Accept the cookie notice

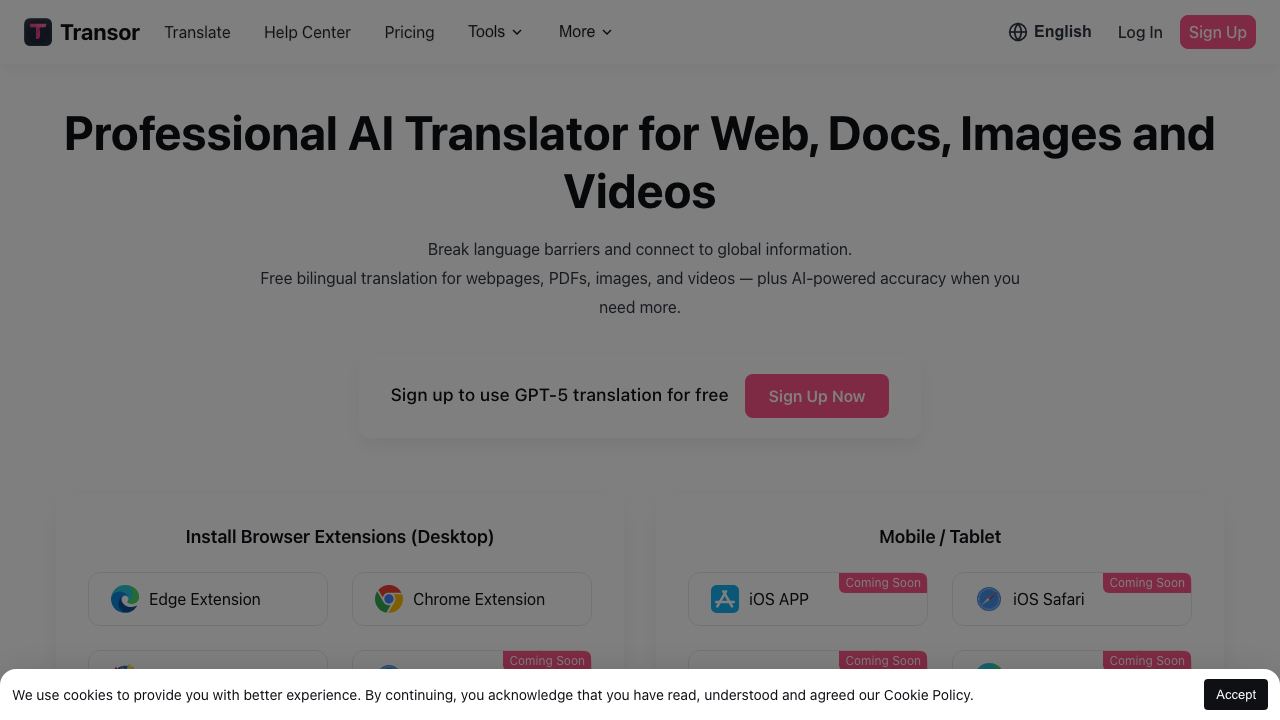point(1236,695)
